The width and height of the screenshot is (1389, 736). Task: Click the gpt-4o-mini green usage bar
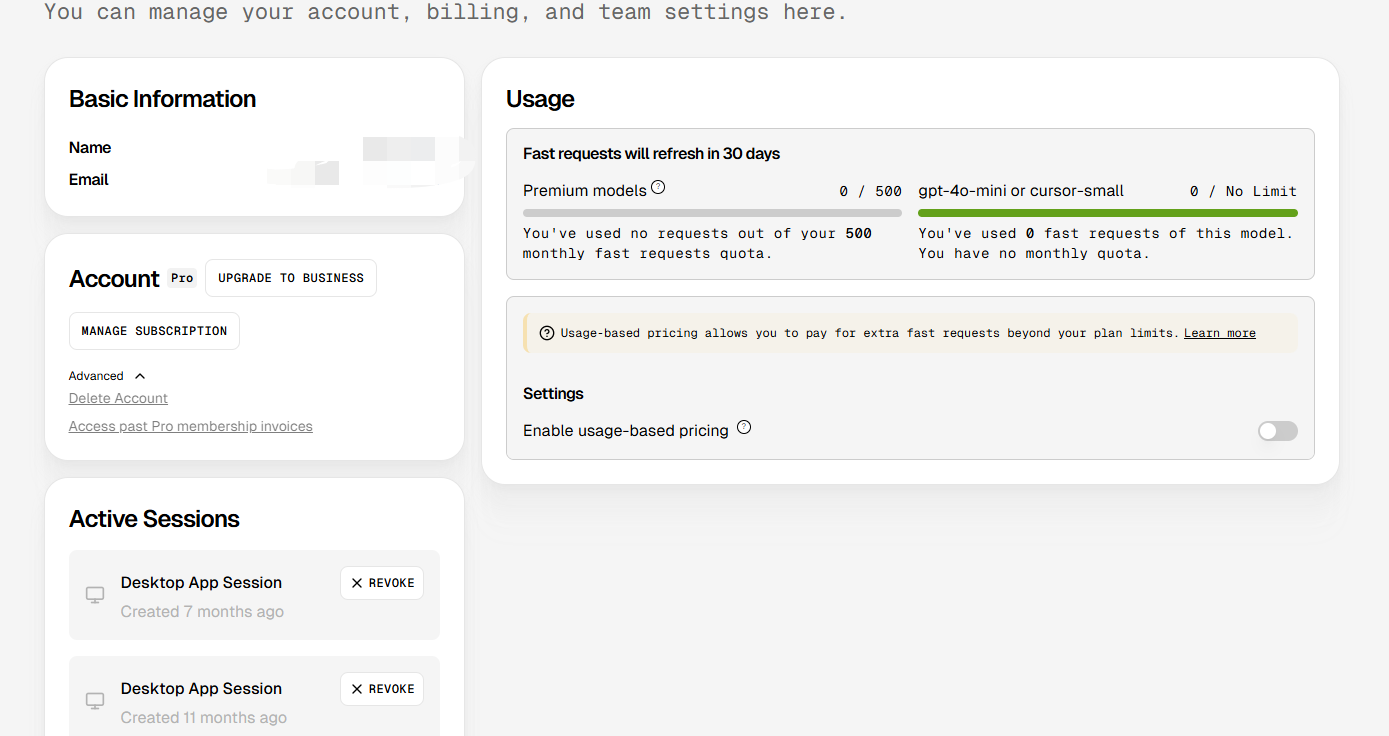click(x=1108, y=213)
